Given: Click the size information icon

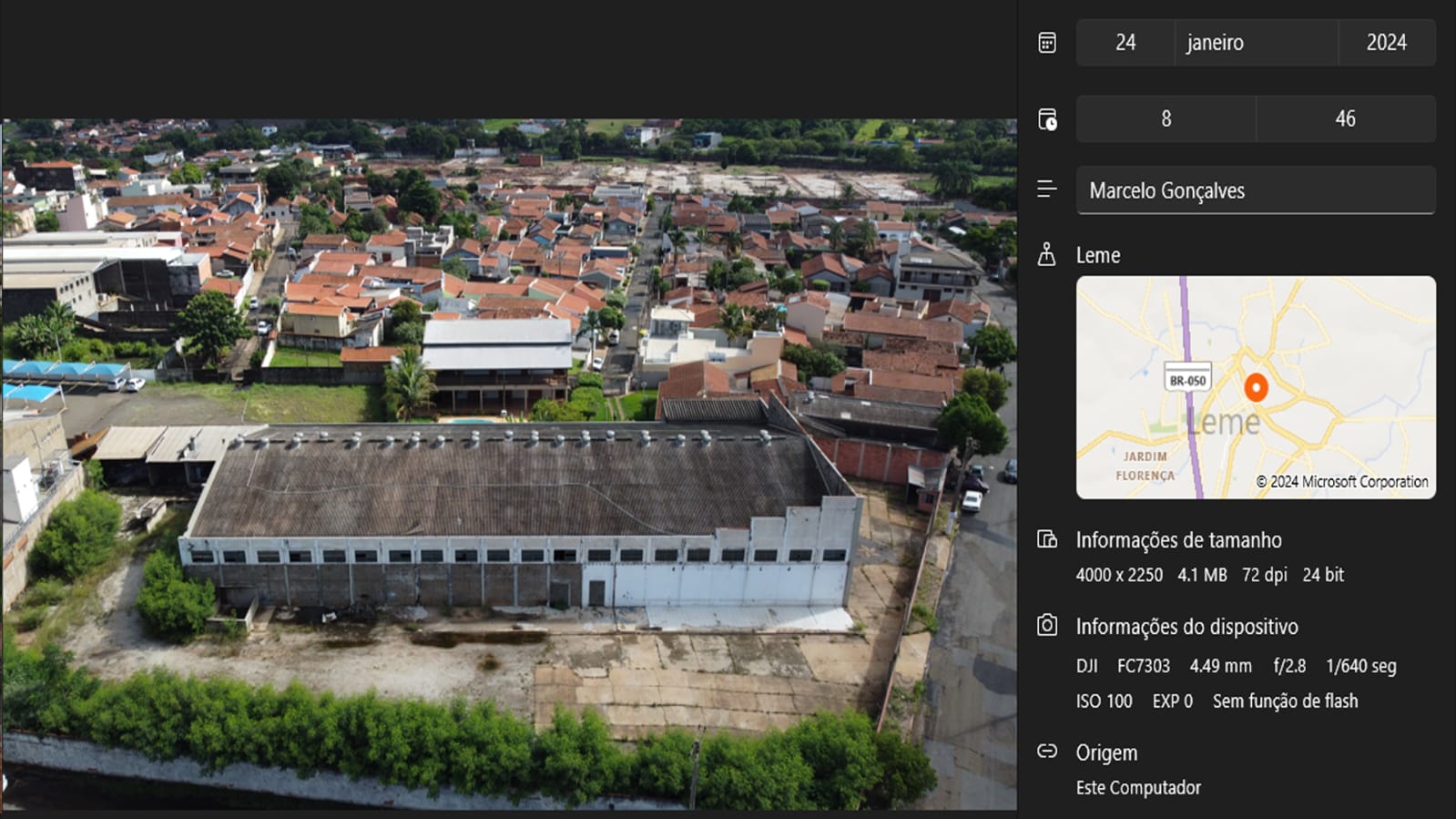Looking at the screenshot, I should click(1047, 539).
